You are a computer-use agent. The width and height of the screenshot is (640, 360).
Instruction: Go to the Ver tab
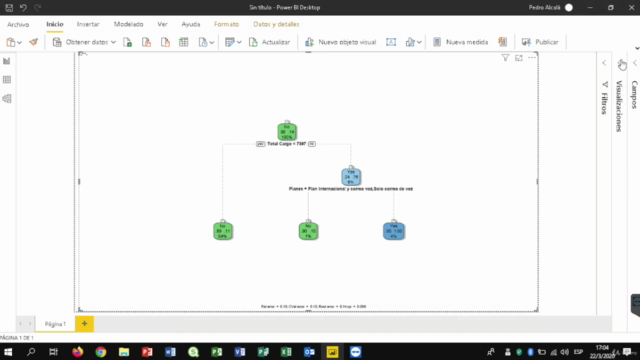point(162,24)
